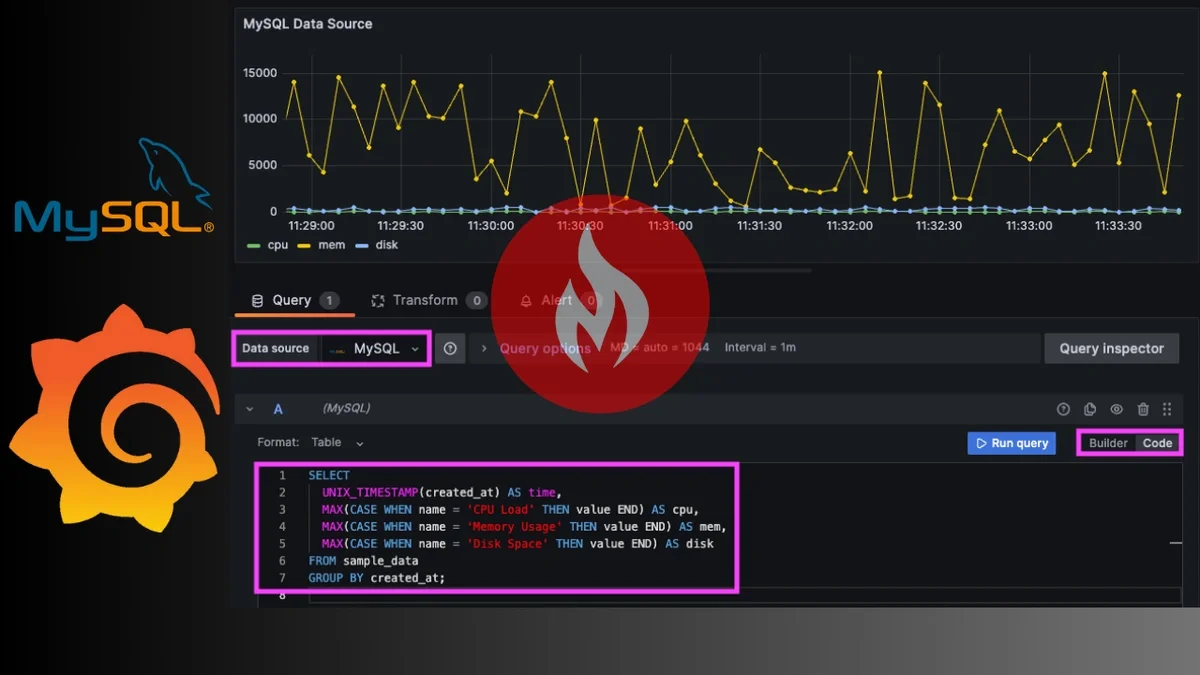Screen dimensions: 1200x675
Task: Click 'FROM sample_data' in the SQL editor
Action: (x=363, y=561)
